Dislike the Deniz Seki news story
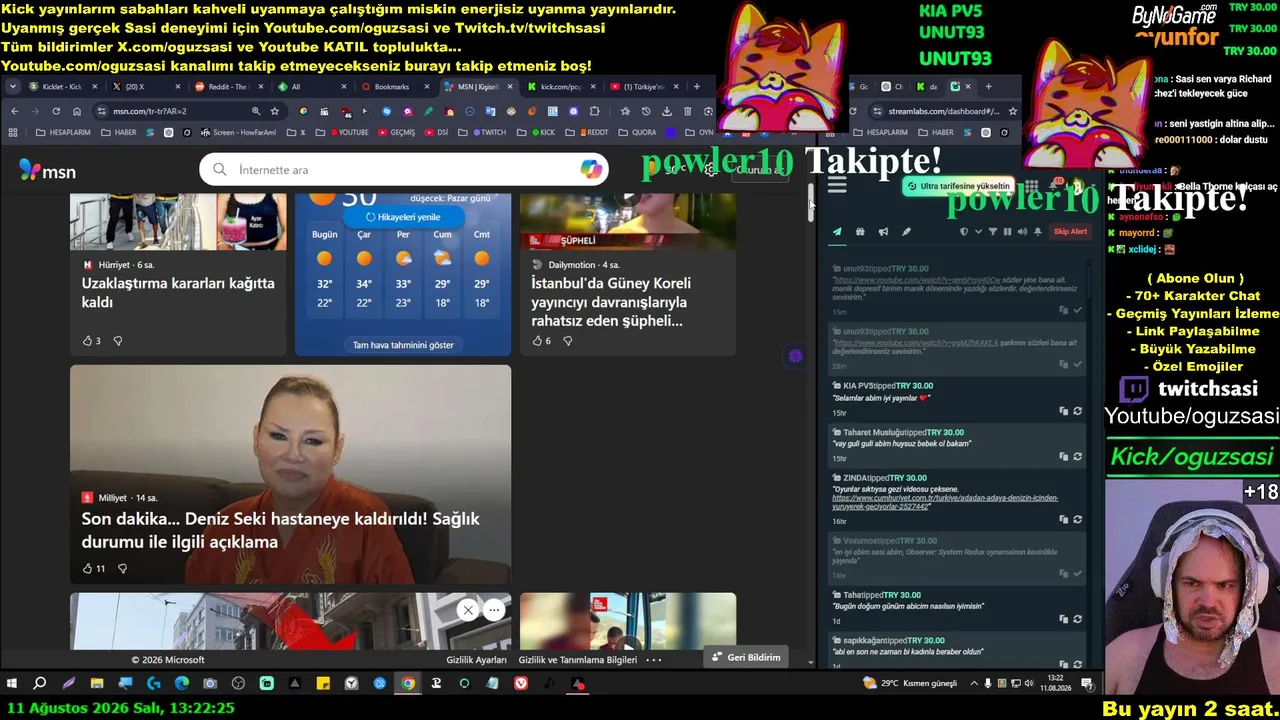The height and width of the screenshot is (720, 1280). [x=122, y=568]
